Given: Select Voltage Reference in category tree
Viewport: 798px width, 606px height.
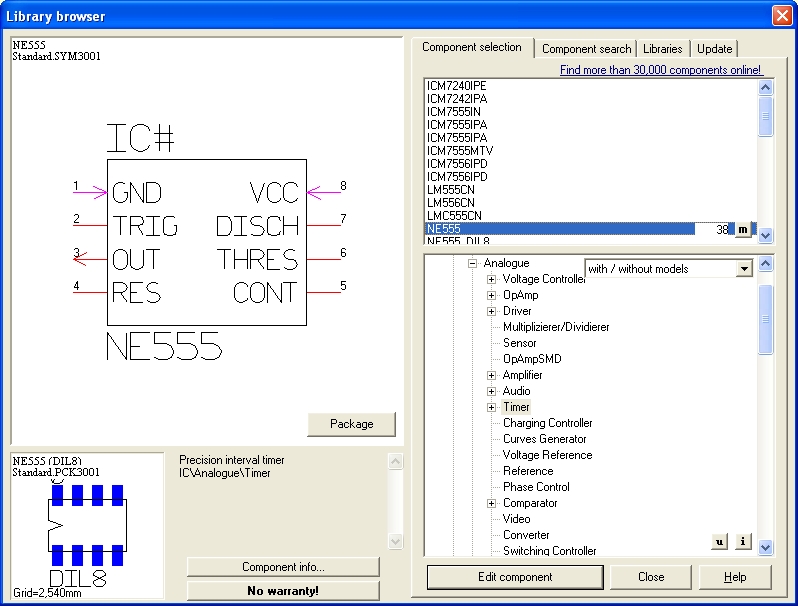Looking at the screenshot, I should [547, 455].
